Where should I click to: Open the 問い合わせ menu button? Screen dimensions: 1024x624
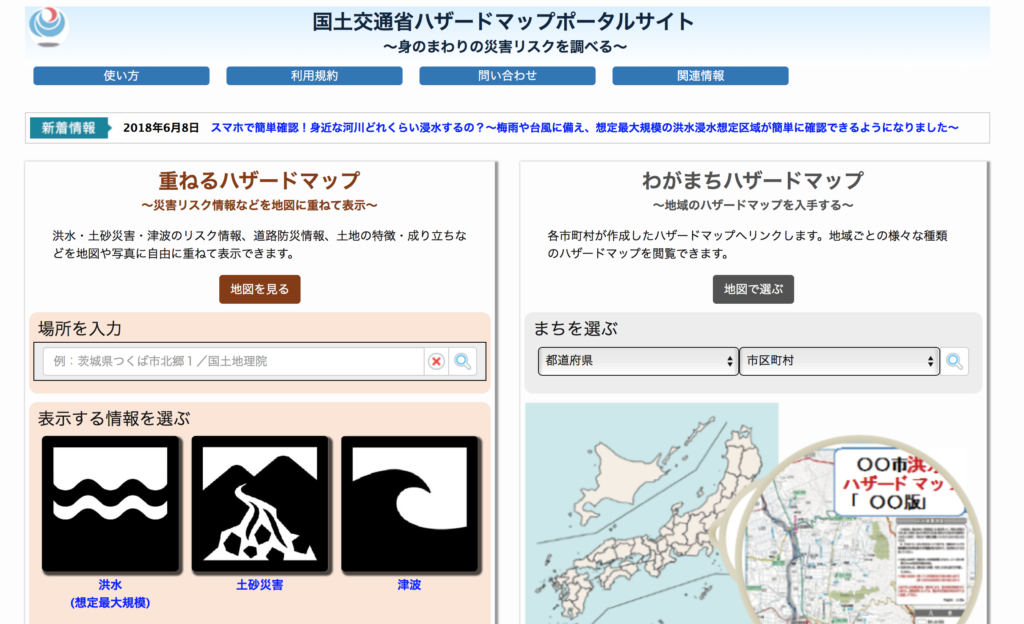pyautogui.click(x=507, y=76)
